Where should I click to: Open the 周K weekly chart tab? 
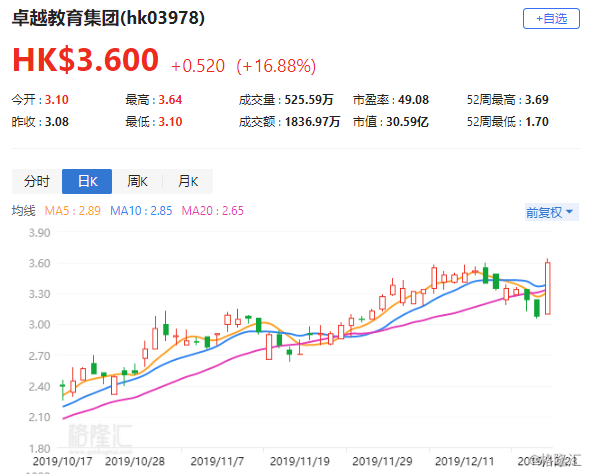pos(137,181)
